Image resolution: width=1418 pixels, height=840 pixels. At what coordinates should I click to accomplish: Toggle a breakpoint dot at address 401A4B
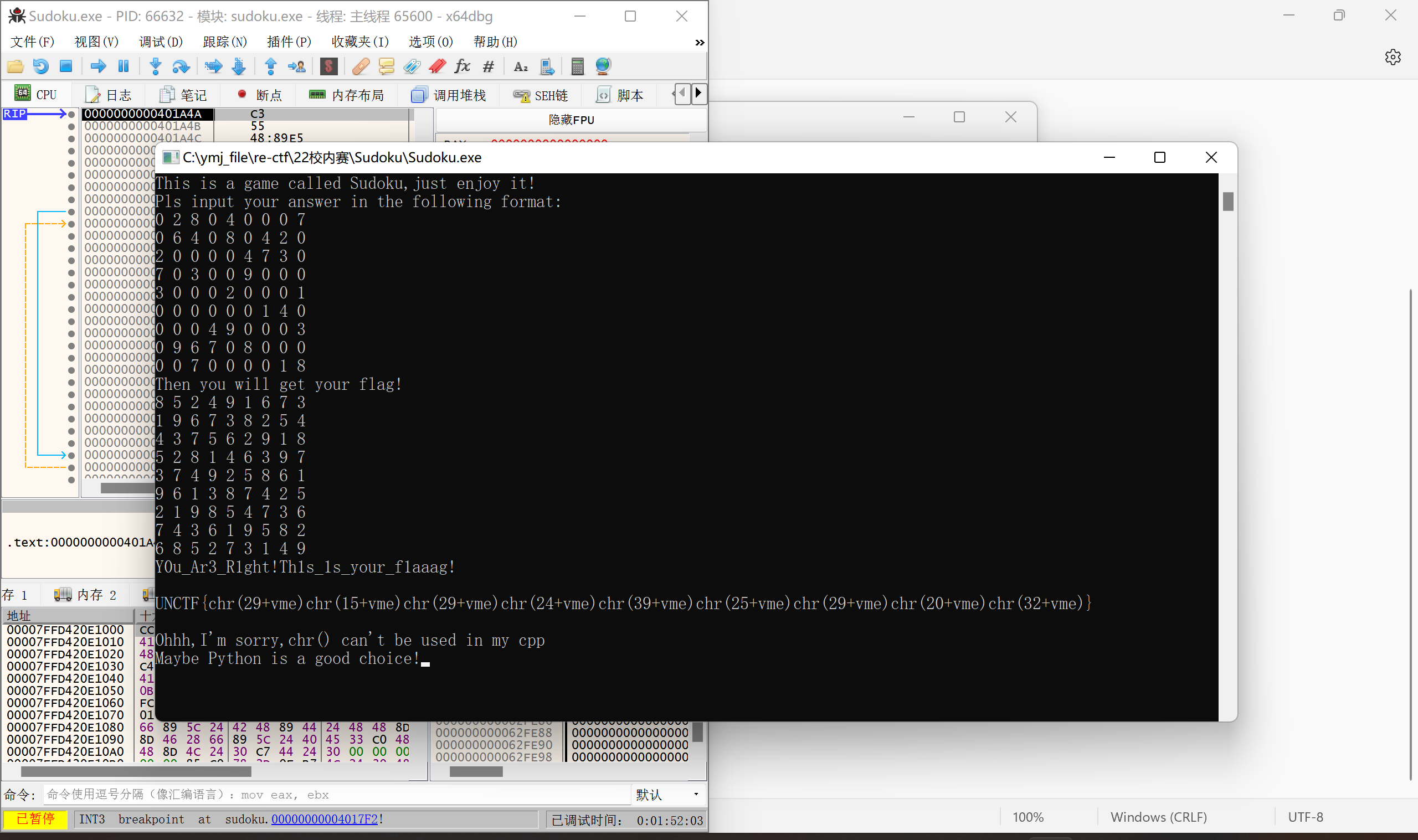click(71, 126)
